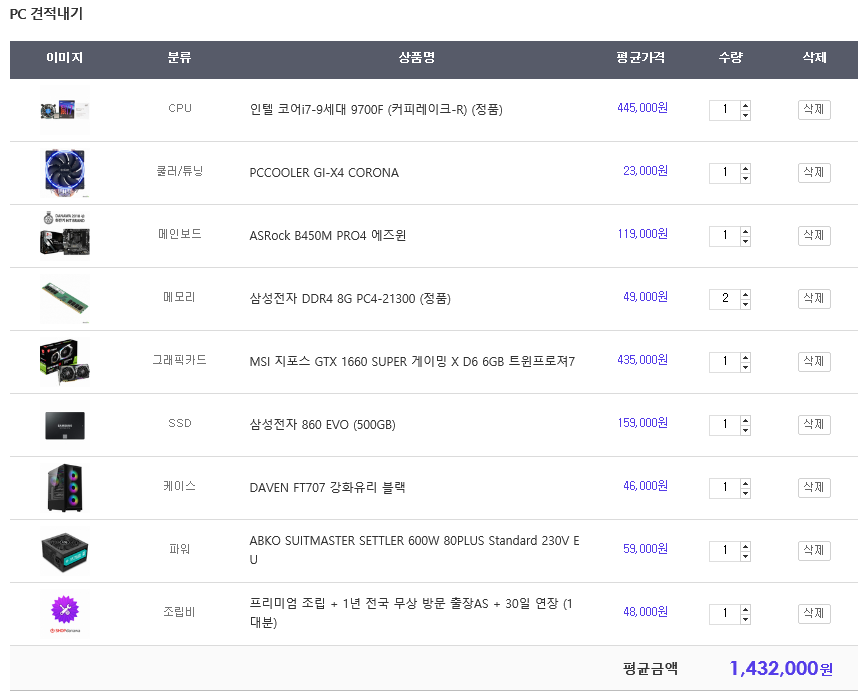Delete the PCCOOLER GI-X4 CORONA row
This screenshot has width=864, height=699.
click(814, 172)
